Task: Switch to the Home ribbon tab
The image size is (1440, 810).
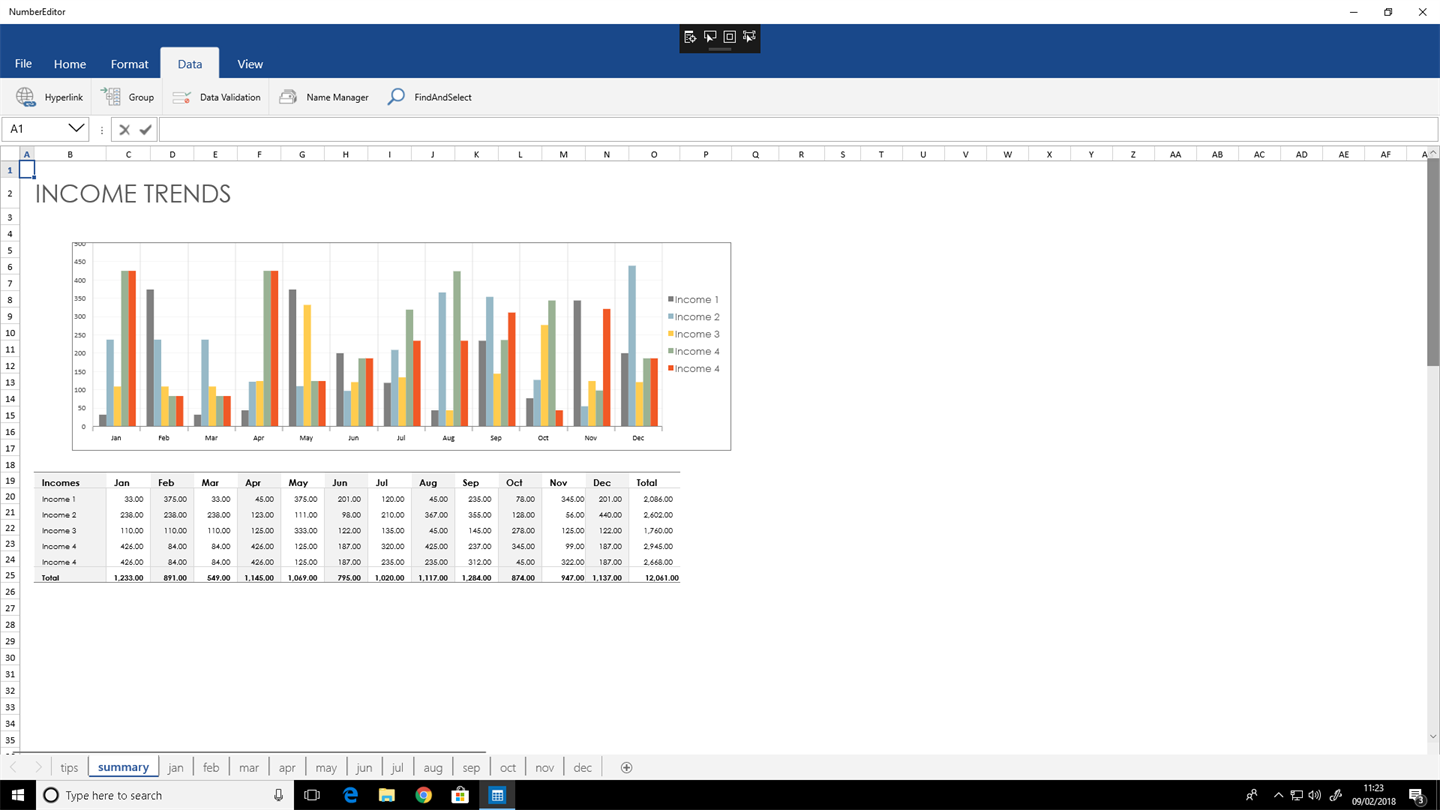Action: [70, 64]
